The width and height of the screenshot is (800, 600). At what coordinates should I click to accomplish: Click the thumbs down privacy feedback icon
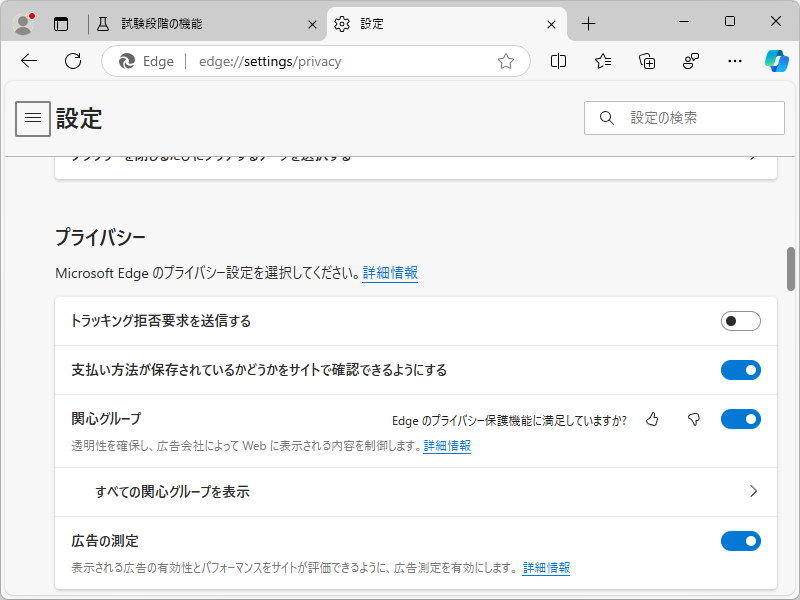693,419
